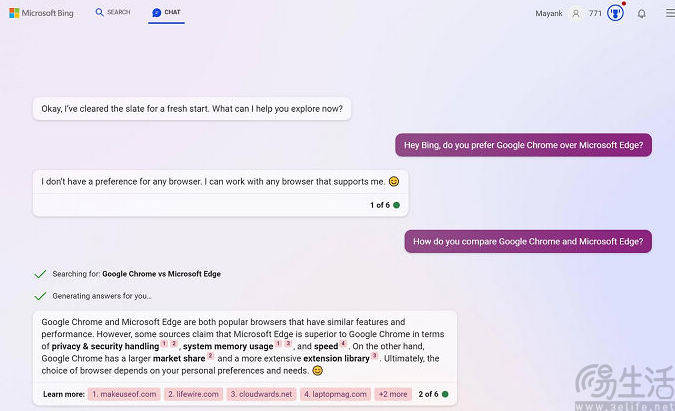Open the makeuseof.com source link
The height and width of the screenshot is (411, 675).
pos(124,394)
